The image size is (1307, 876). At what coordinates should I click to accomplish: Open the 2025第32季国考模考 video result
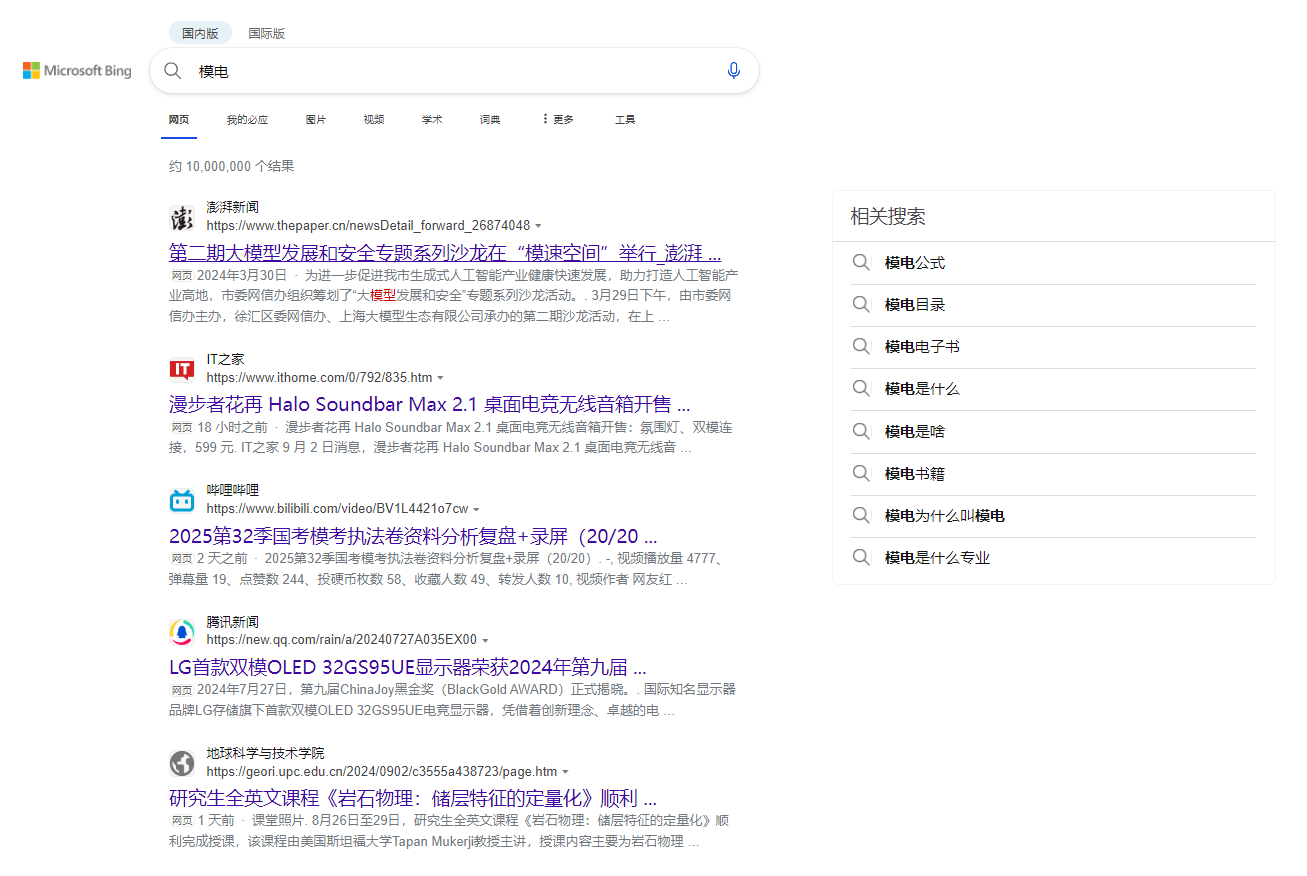click(413, 536)
